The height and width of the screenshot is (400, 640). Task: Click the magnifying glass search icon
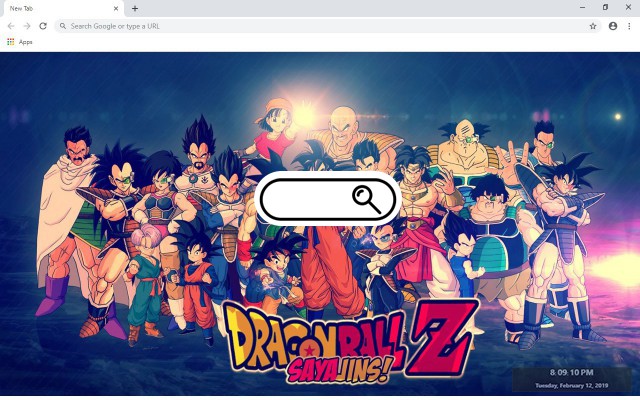point(367,200)
